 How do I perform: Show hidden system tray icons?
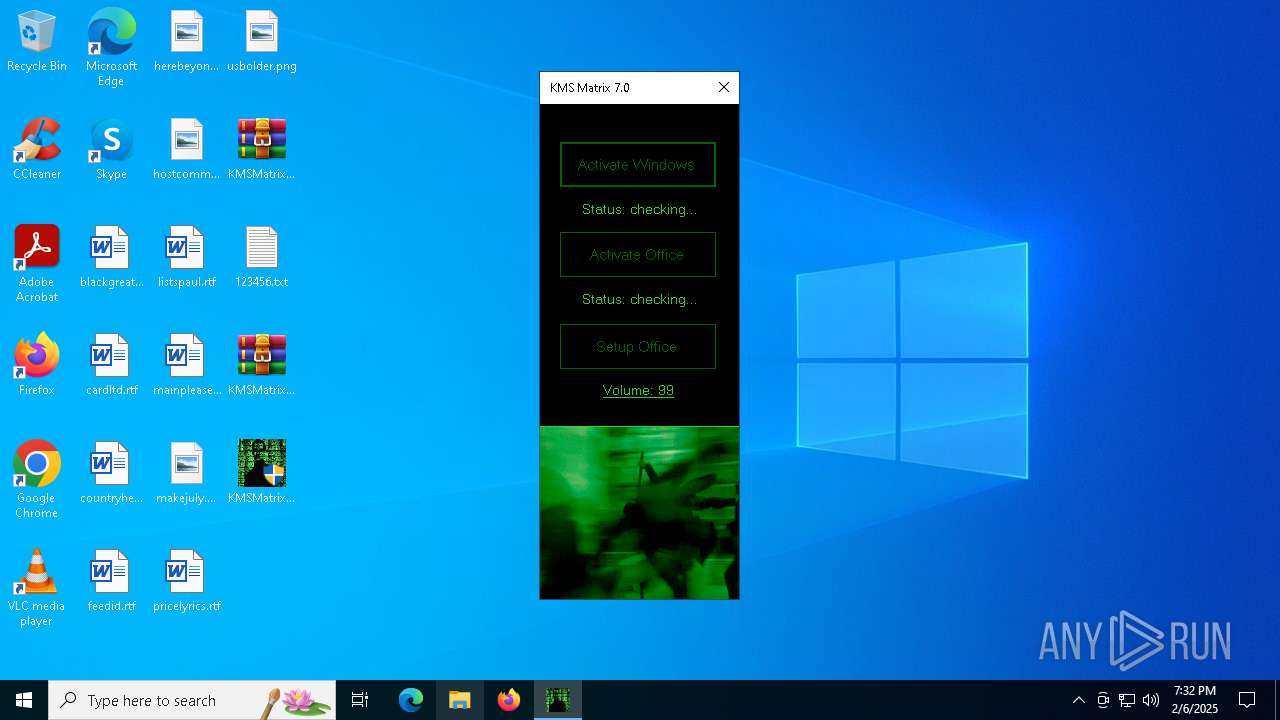point(1078,700)
